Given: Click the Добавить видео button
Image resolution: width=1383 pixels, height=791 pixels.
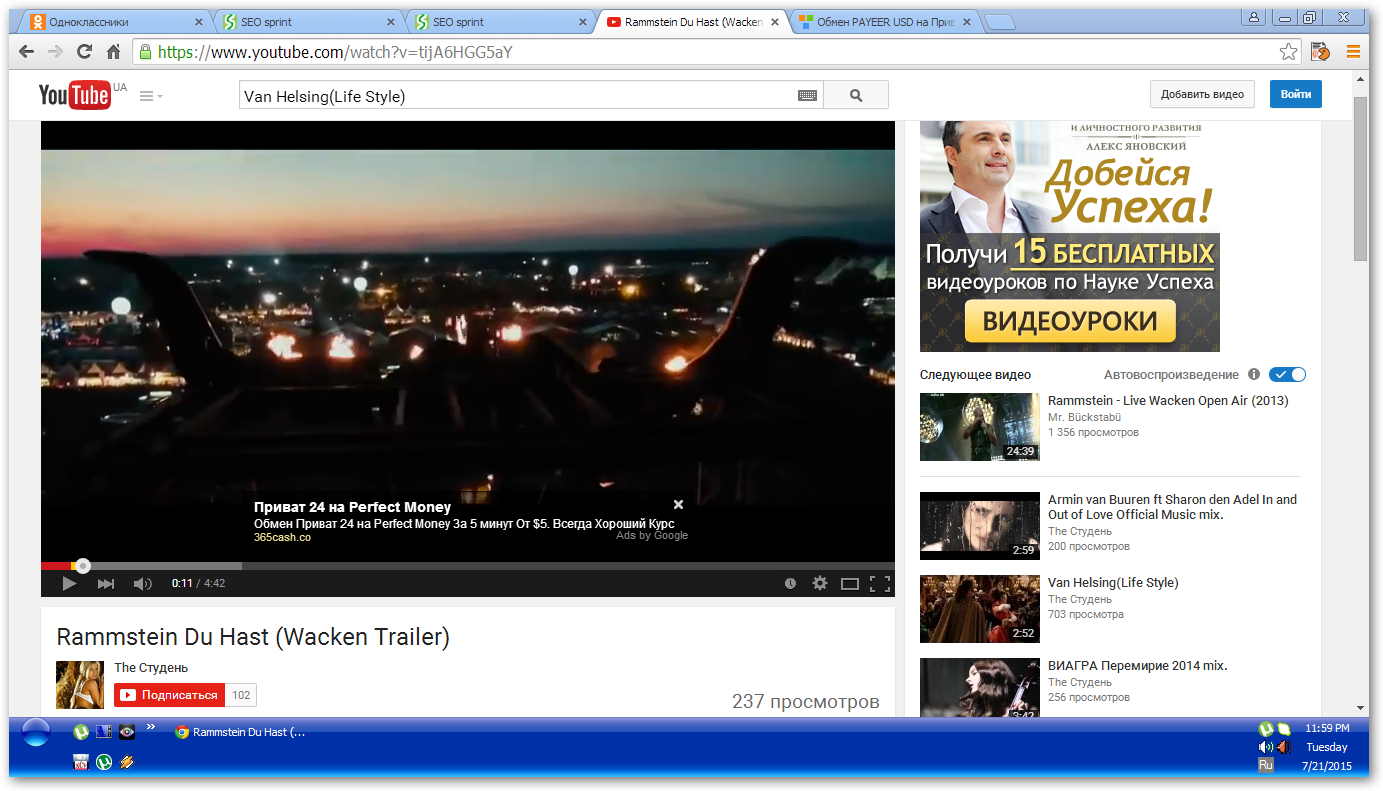Looking at the screenshot, I should 1202,94.
